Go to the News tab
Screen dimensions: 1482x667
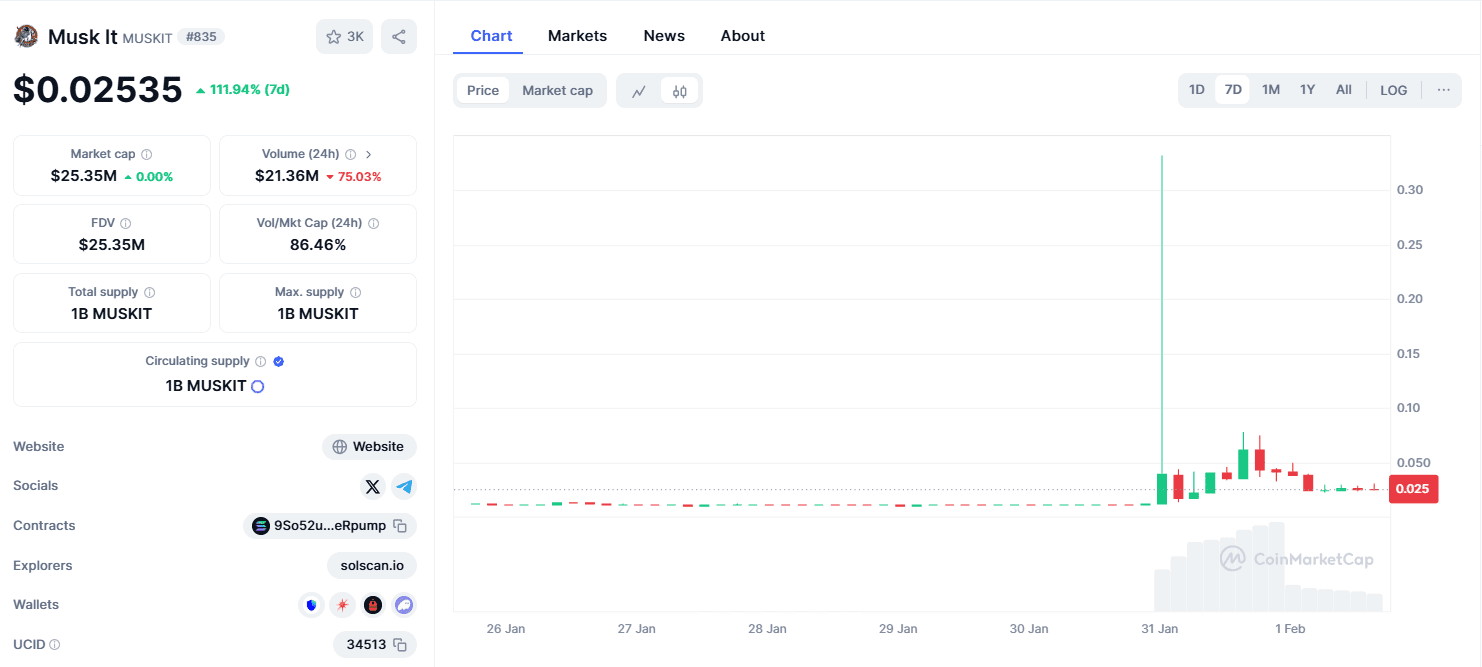(x=664, y=36)
